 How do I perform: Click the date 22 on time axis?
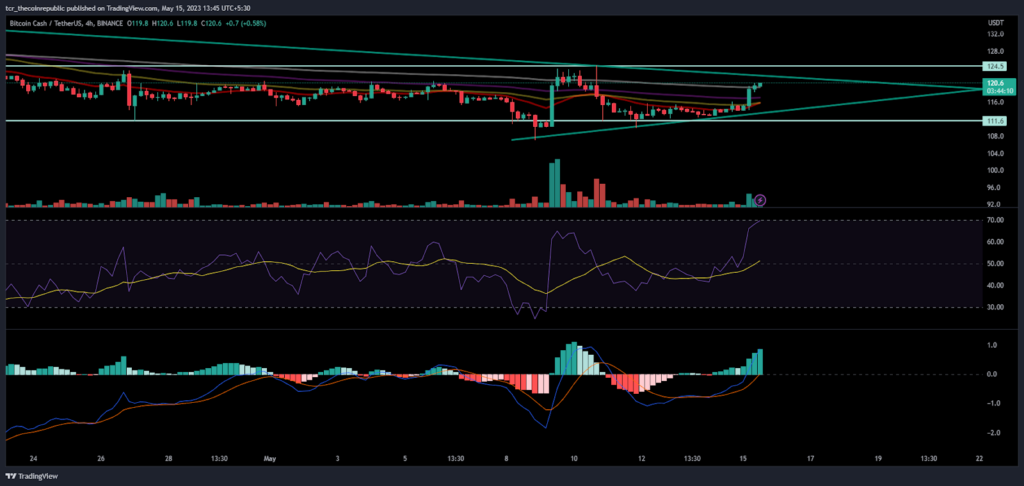(979, 459)
